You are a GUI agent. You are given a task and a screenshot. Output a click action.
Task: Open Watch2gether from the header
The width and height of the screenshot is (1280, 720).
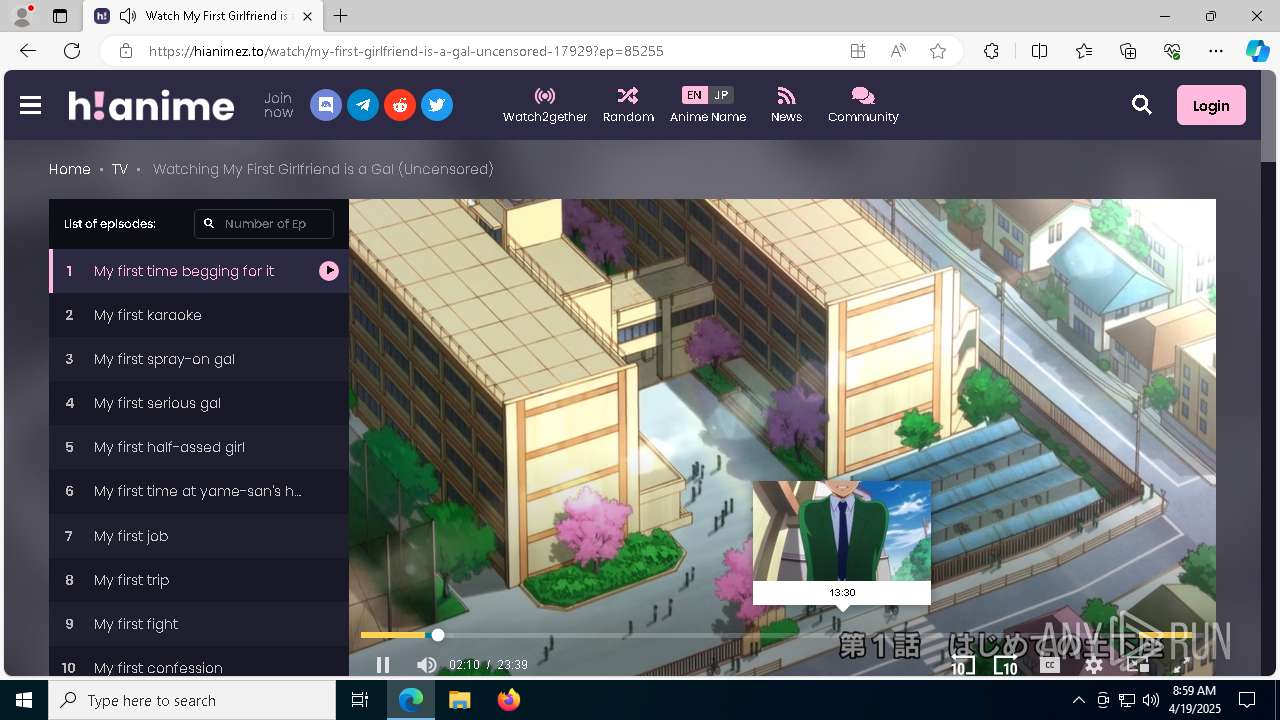(545, 105)
